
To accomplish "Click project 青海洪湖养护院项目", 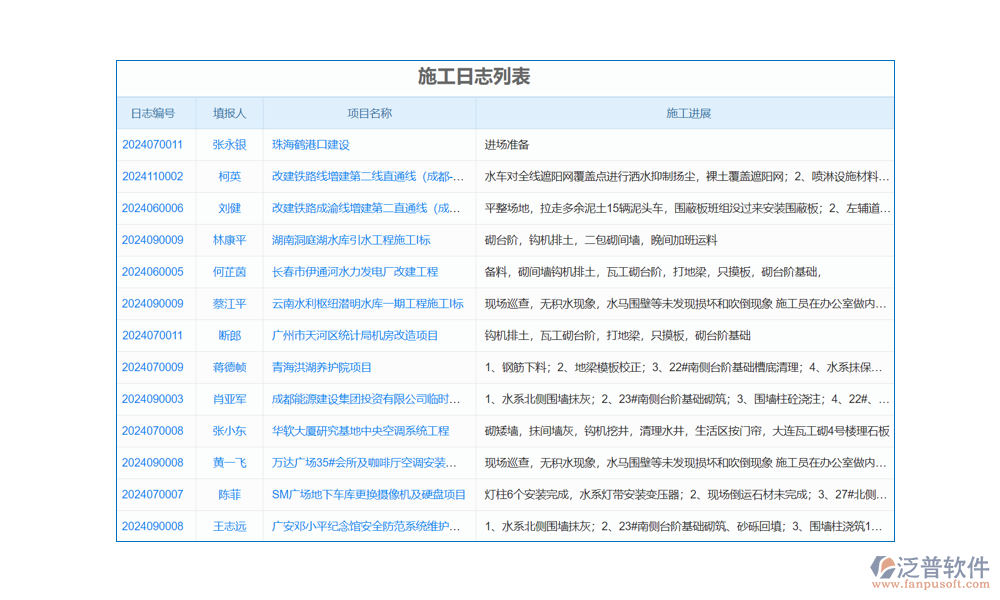I will tap(322, 367).
